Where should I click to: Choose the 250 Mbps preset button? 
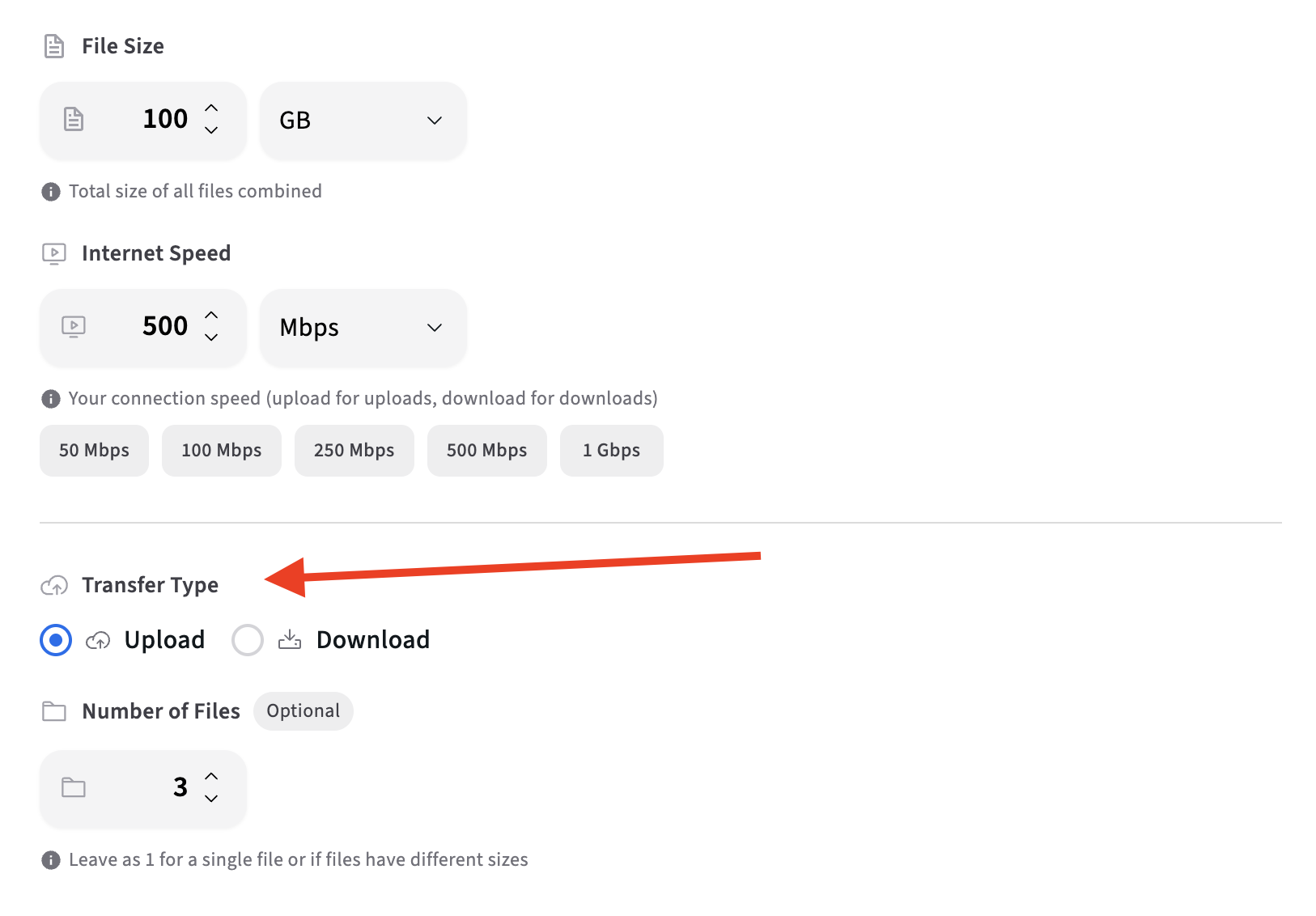point(354,451)
